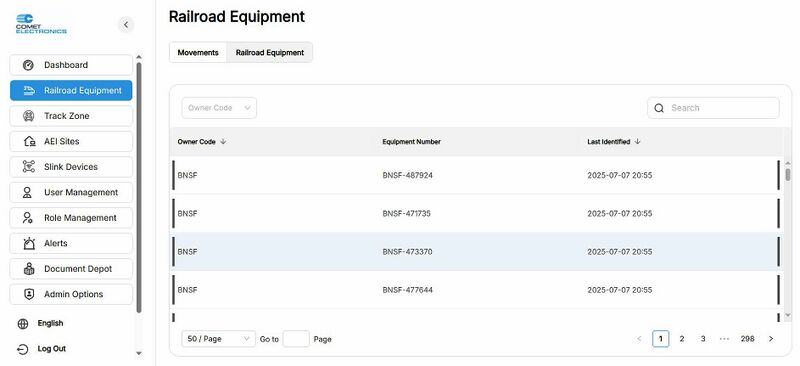
Task: Click the pagination ellipsis to skip pages
Action: click(x=724, y=339)
